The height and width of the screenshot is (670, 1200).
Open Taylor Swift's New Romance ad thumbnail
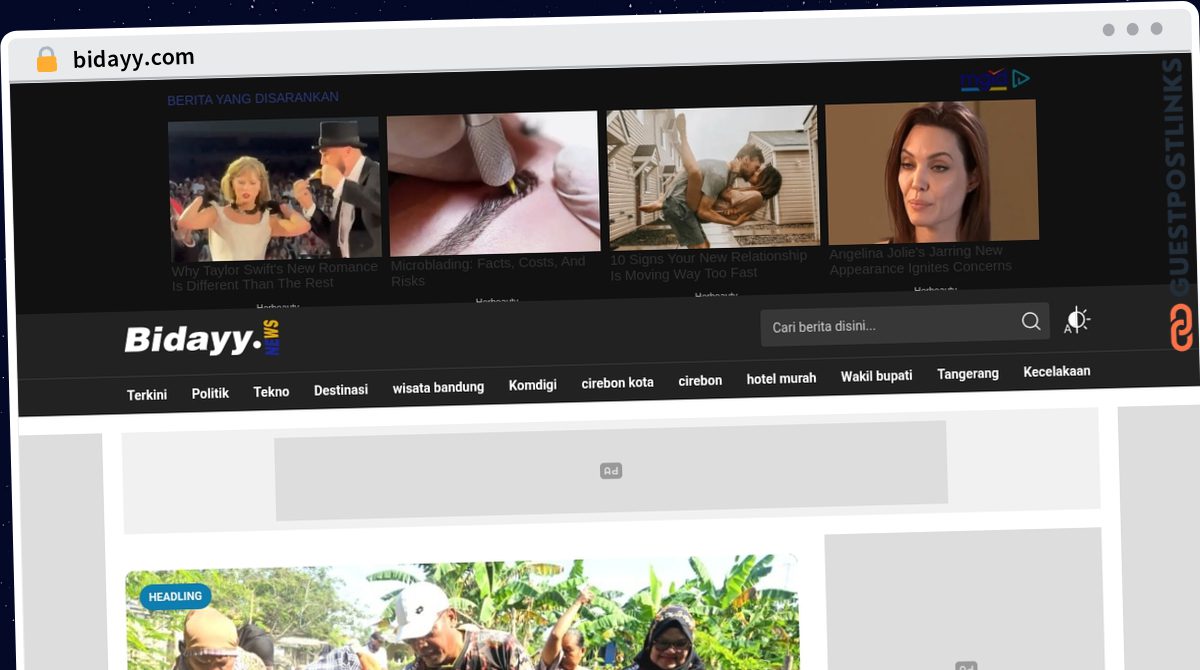pyautogui.click(x=274, y=188)
